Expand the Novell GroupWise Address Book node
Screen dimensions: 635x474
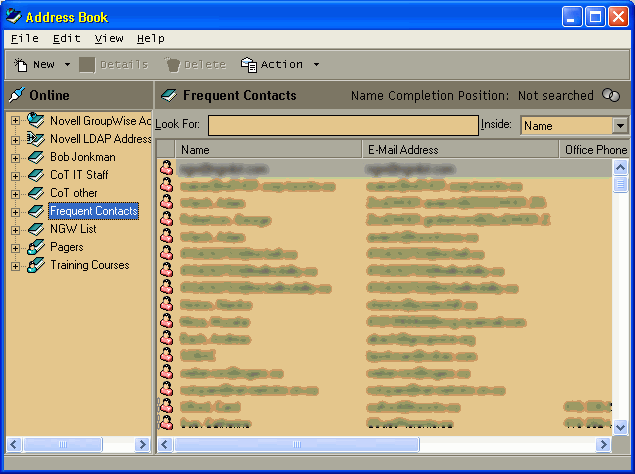pos(15,120)
